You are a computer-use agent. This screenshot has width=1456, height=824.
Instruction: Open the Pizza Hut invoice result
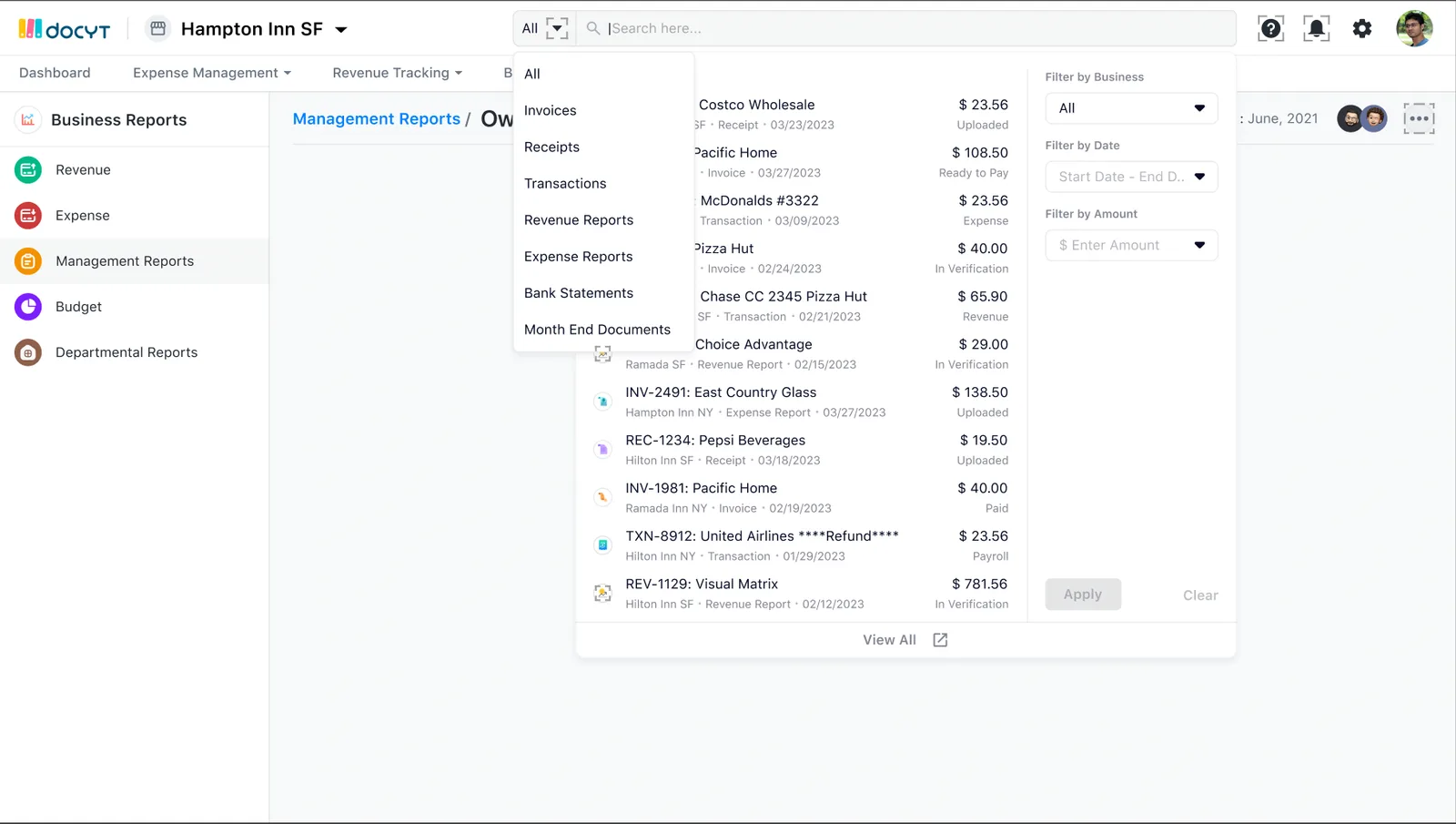pos(852,258)
